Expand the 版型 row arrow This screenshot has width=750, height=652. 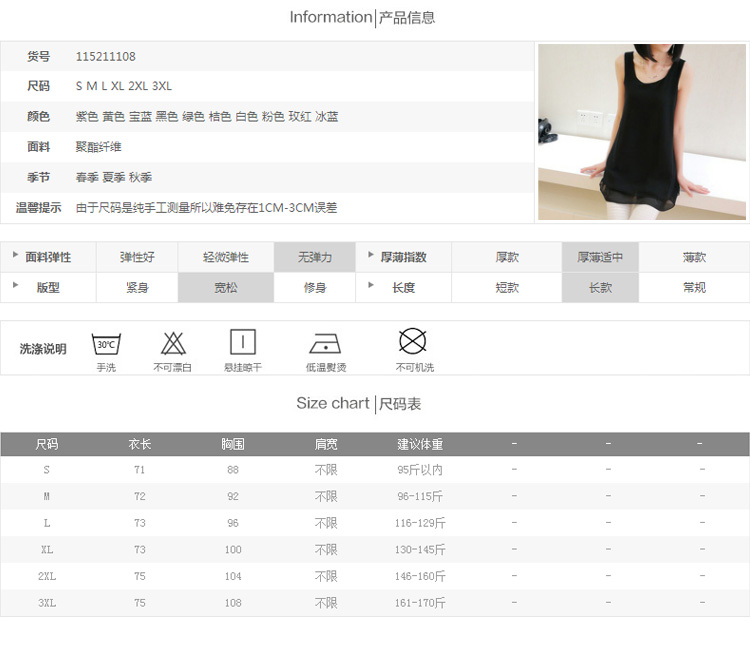pos(15,285)
